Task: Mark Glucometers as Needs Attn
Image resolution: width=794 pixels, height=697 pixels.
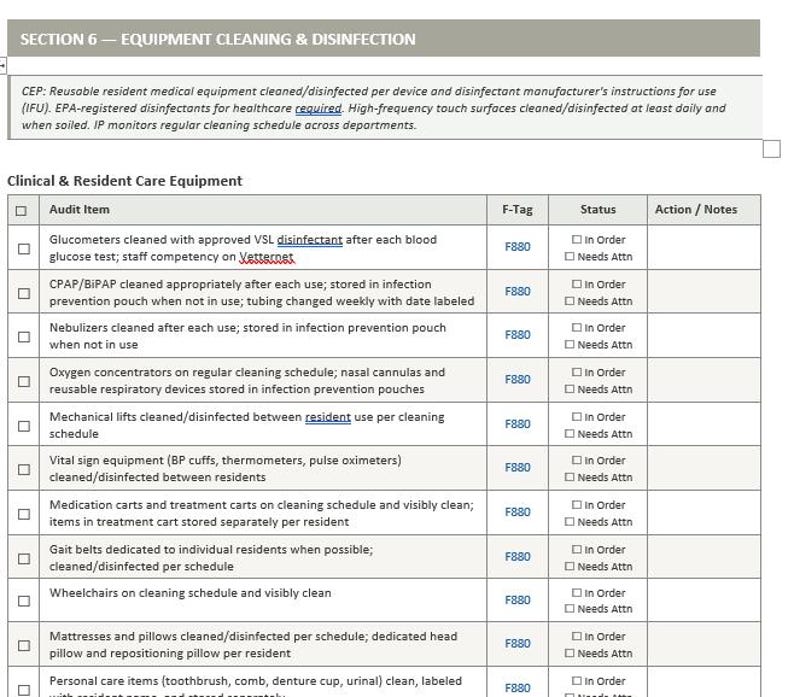Action: (x=569, y=256)
